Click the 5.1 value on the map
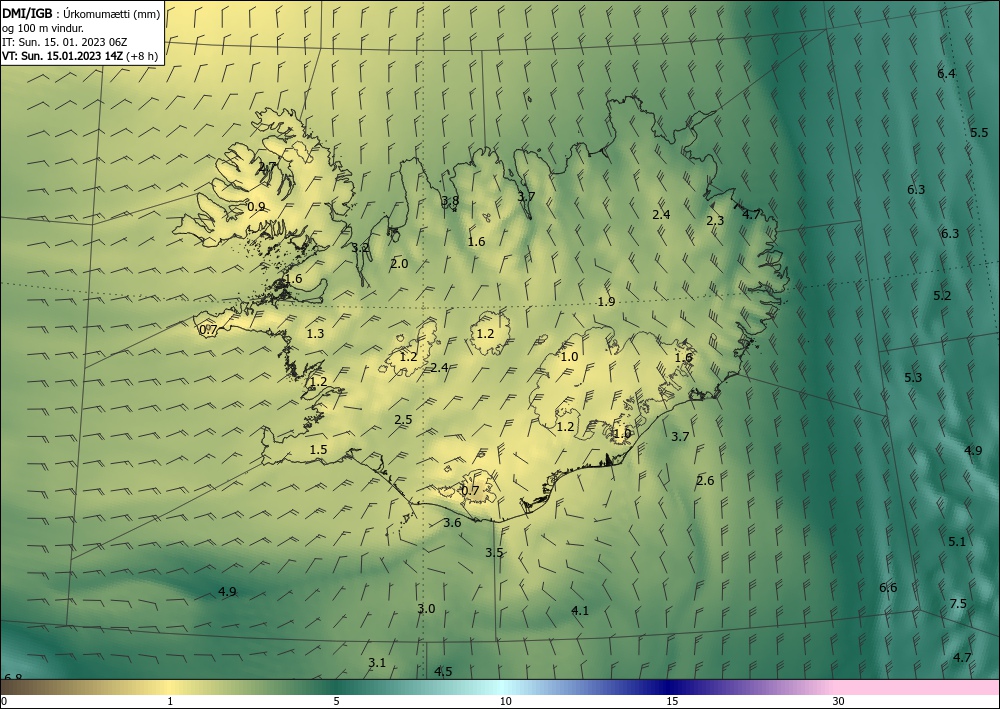Screen dimensions: 1000x709 pyautogui.click(x=957, y=542)
